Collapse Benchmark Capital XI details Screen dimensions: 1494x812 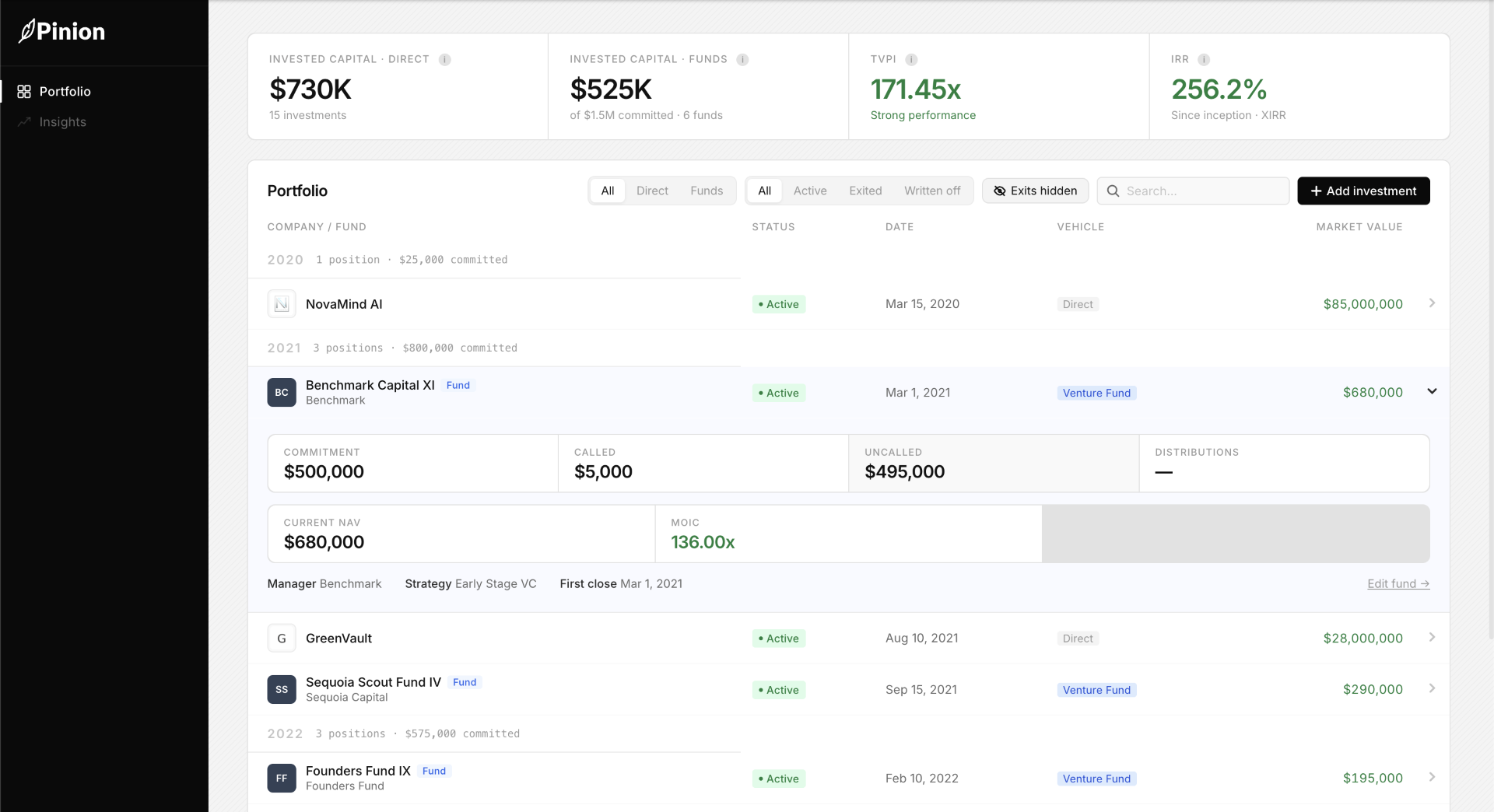[x=1432, y=391]
